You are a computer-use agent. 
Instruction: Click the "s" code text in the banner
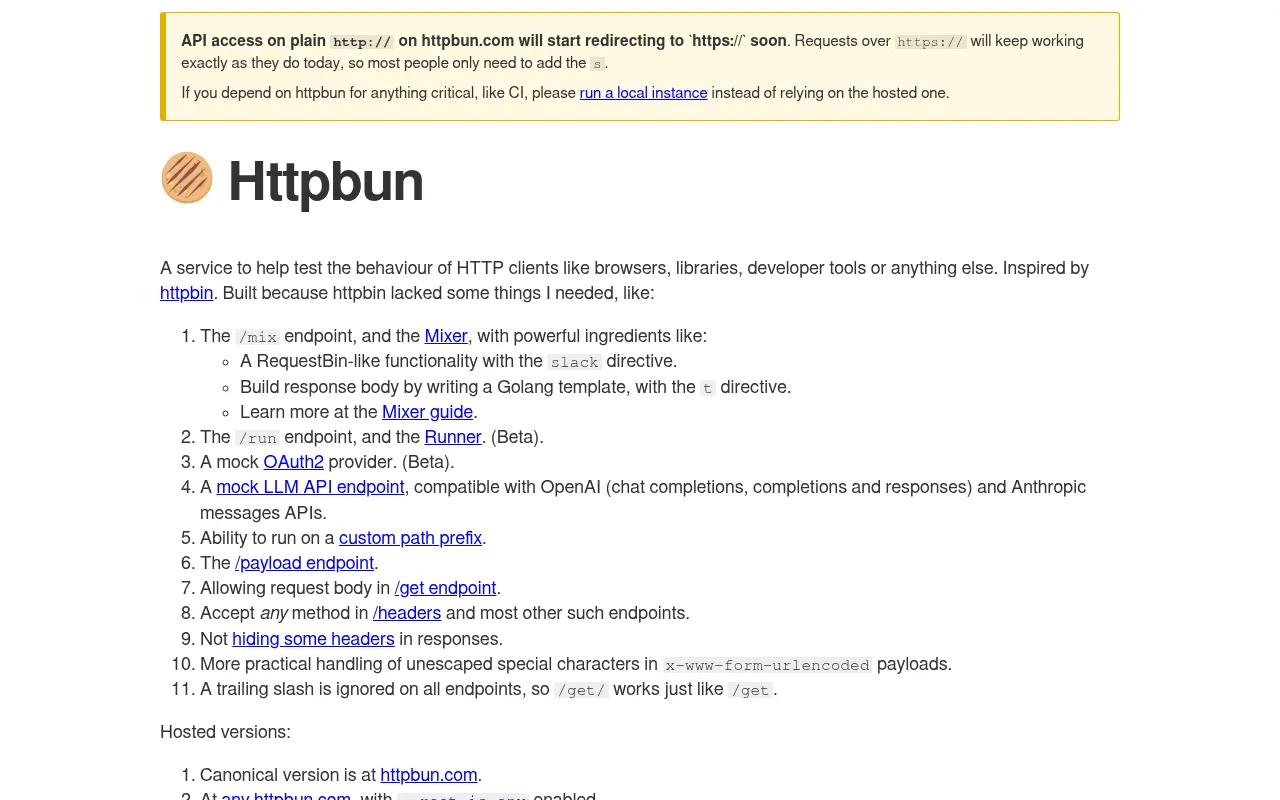coord(597,64)
